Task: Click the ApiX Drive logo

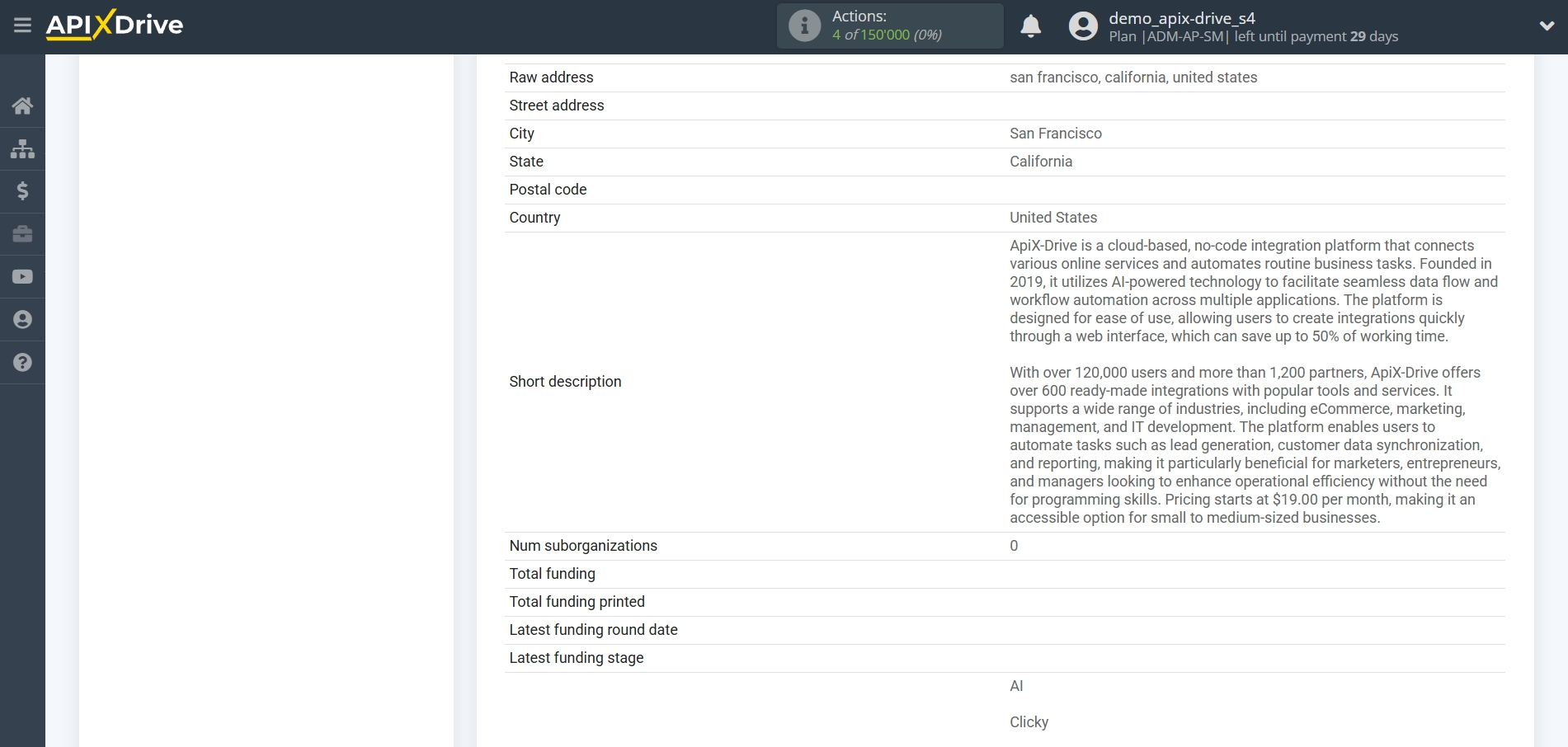Action: 114,25
